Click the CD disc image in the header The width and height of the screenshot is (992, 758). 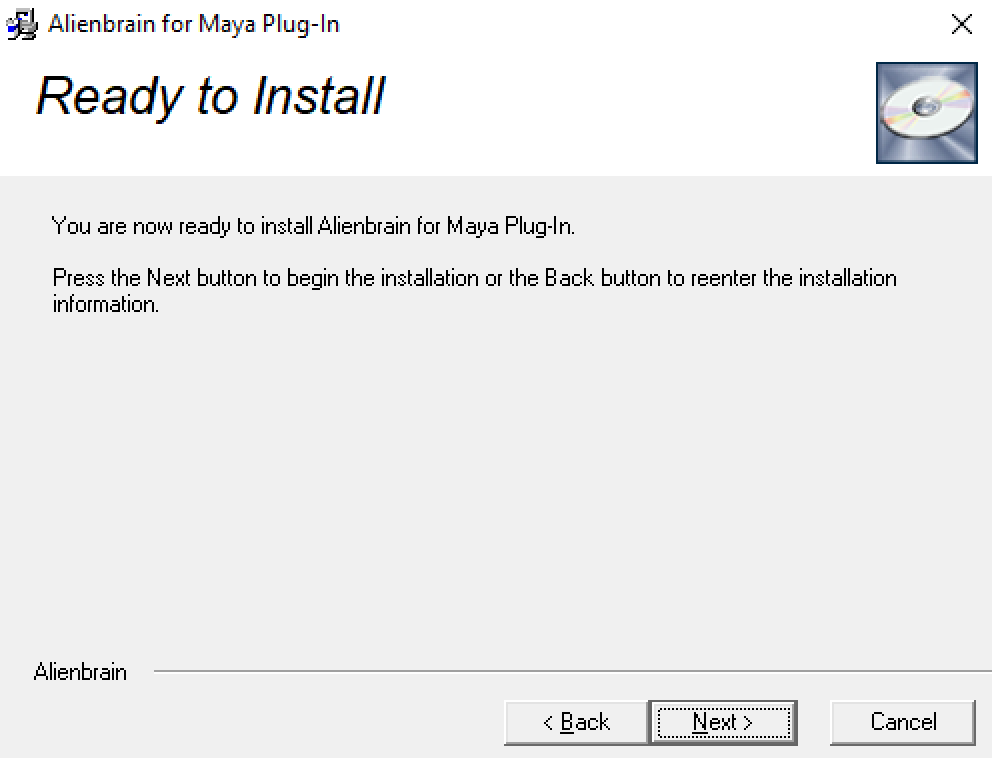click(x=927, y=113)
